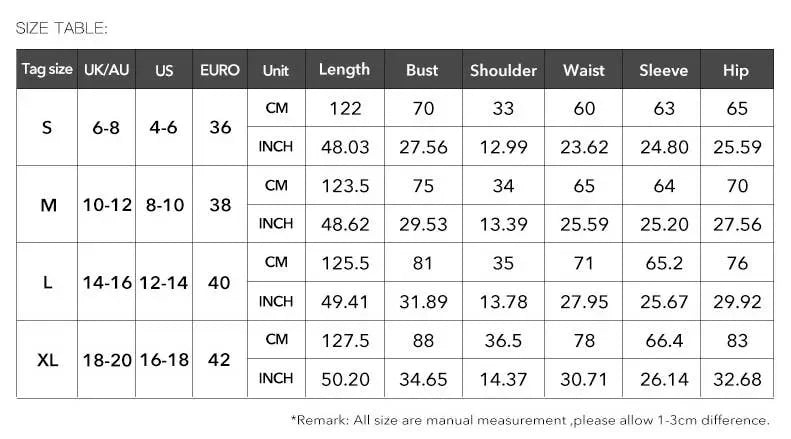
Task: Click the Shoulder column header
Action: coord(503,69)
